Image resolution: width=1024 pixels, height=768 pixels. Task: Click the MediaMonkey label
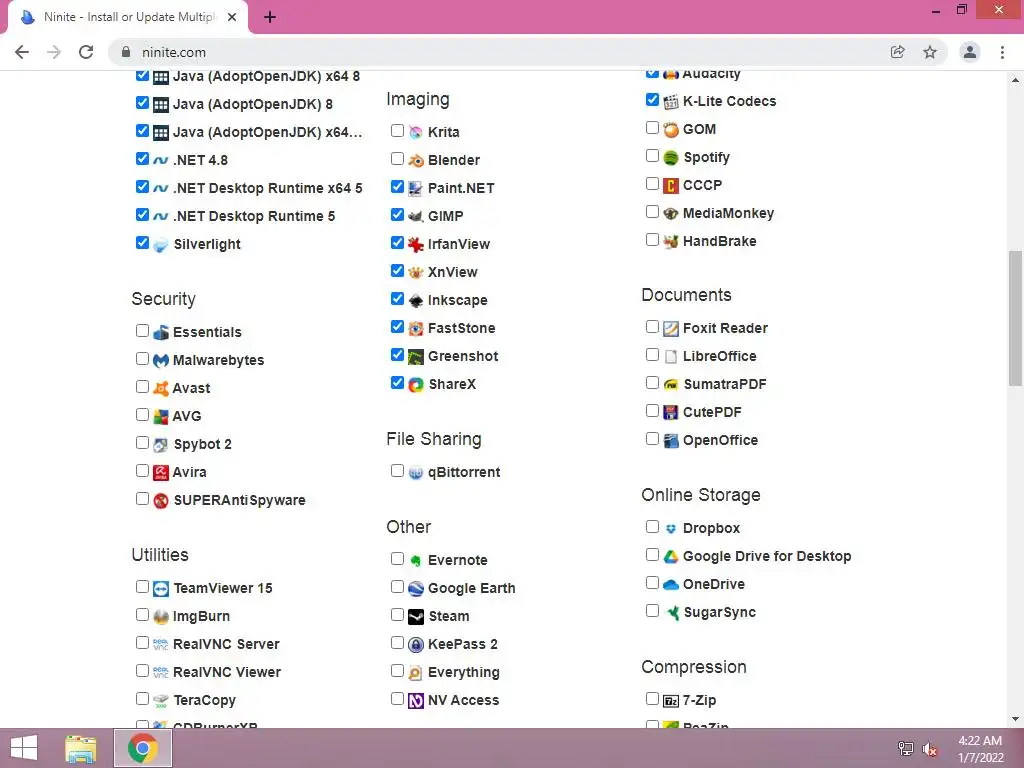click(x=728, y=214)
